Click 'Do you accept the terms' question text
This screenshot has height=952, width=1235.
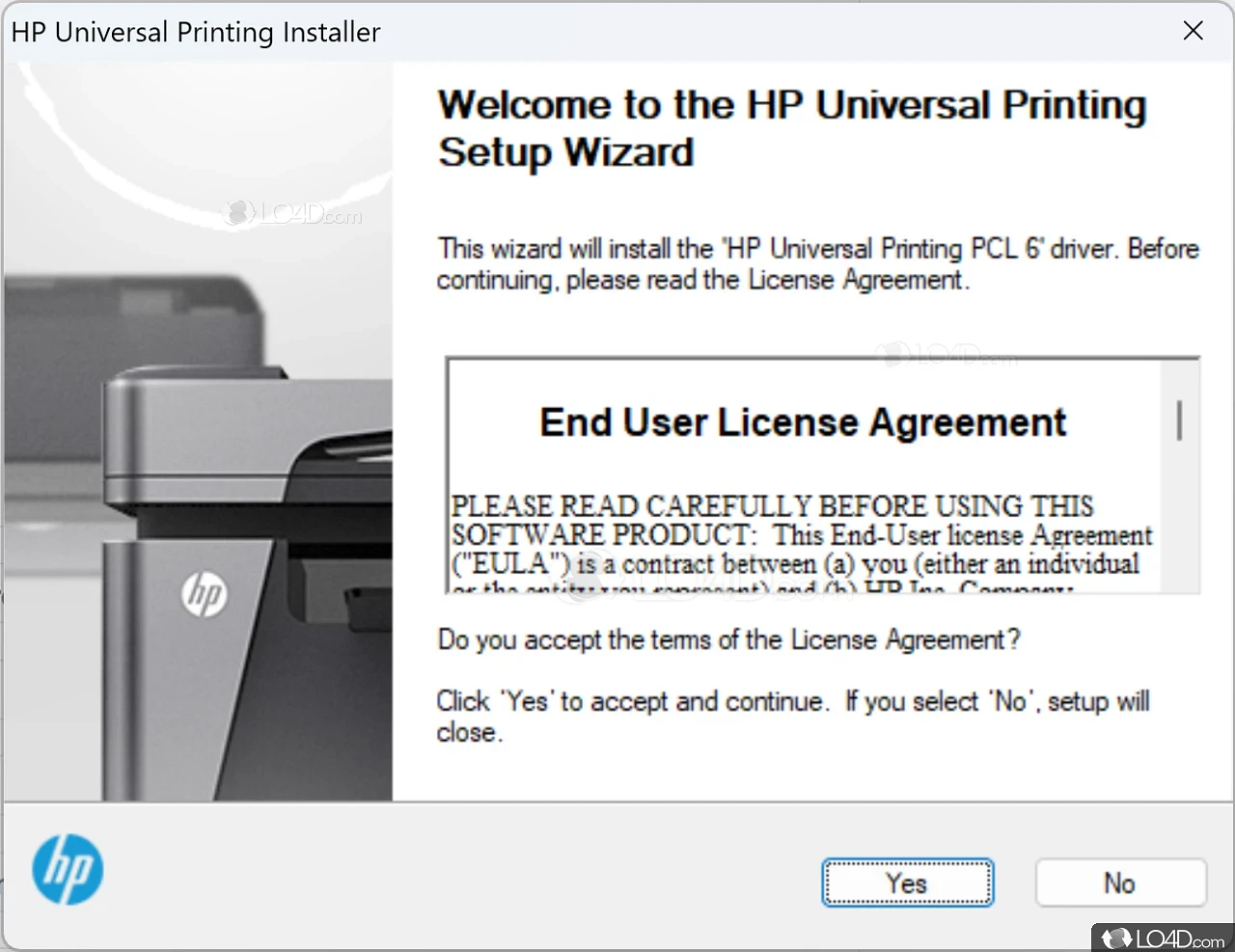[728, 639]
